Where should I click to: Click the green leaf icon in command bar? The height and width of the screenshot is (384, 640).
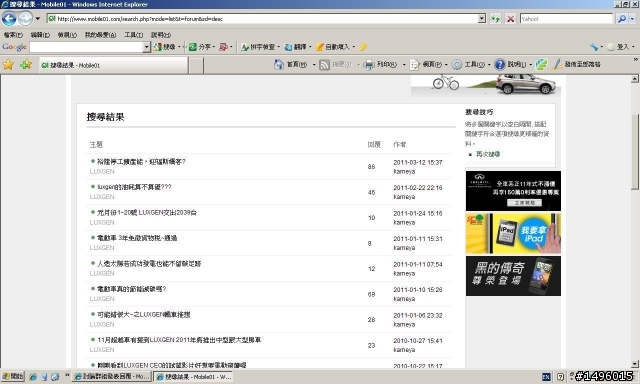[541, 64]
